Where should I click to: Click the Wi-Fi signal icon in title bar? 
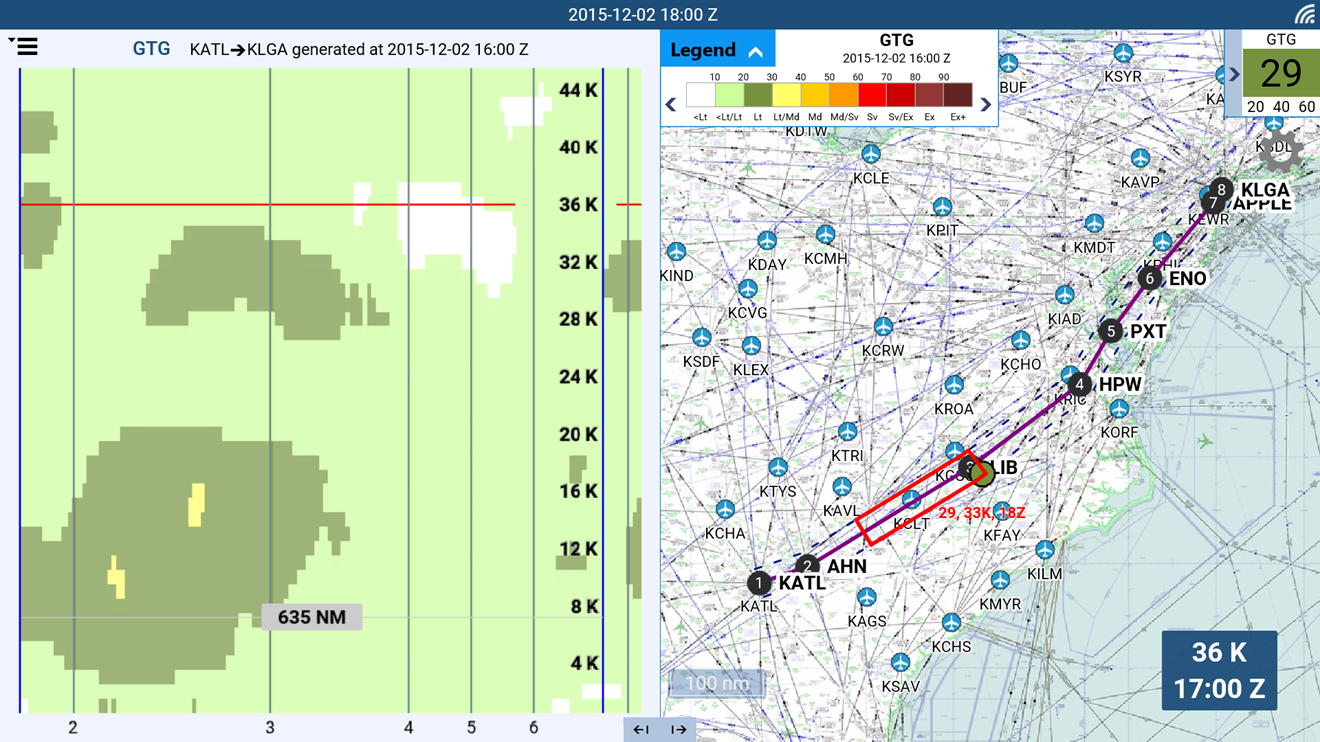point(1305,14)
